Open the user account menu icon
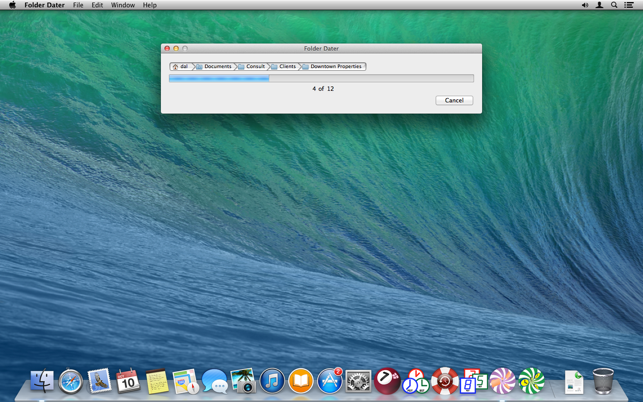The image size is (643, 402). click(599, 5)
